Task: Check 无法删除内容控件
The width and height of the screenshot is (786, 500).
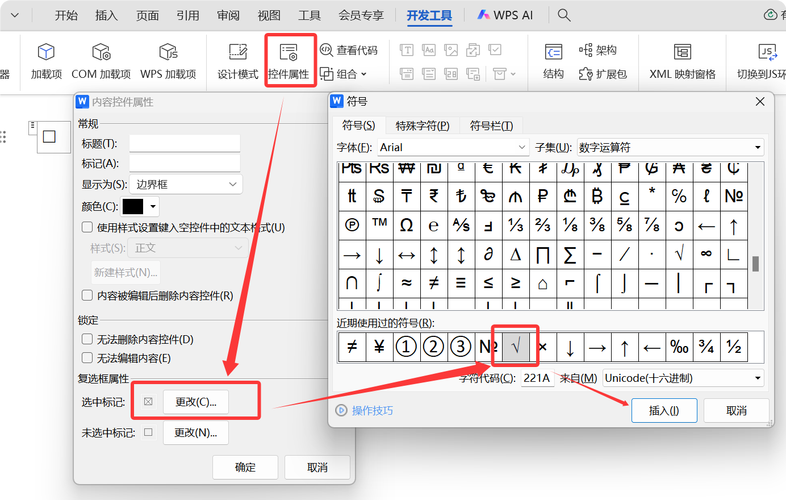Action: point(87,339)
